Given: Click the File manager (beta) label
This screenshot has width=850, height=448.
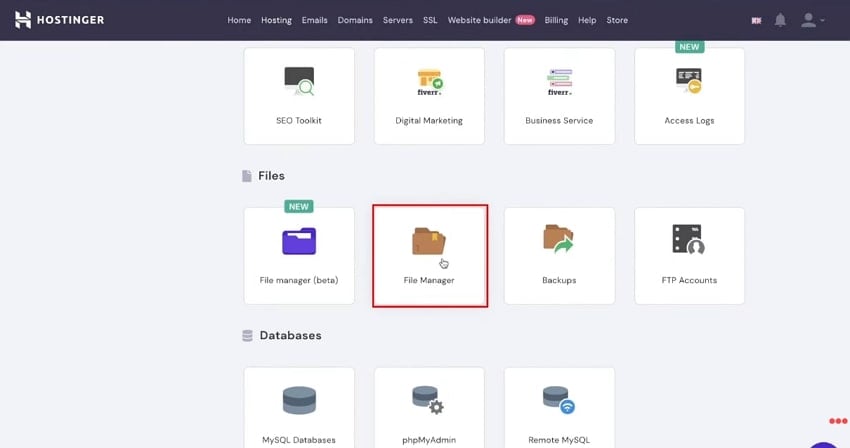Looking at the screenshot, I should click(299, 280).
